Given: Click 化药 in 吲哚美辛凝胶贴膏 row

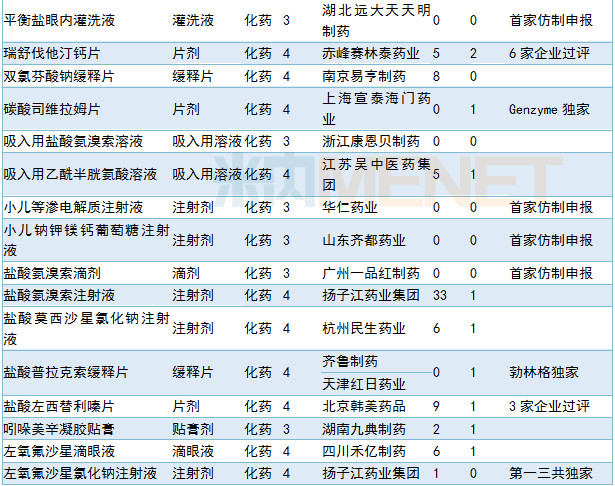Looking at the screenshot, I should pyautogui.click(x=258, y=428).
